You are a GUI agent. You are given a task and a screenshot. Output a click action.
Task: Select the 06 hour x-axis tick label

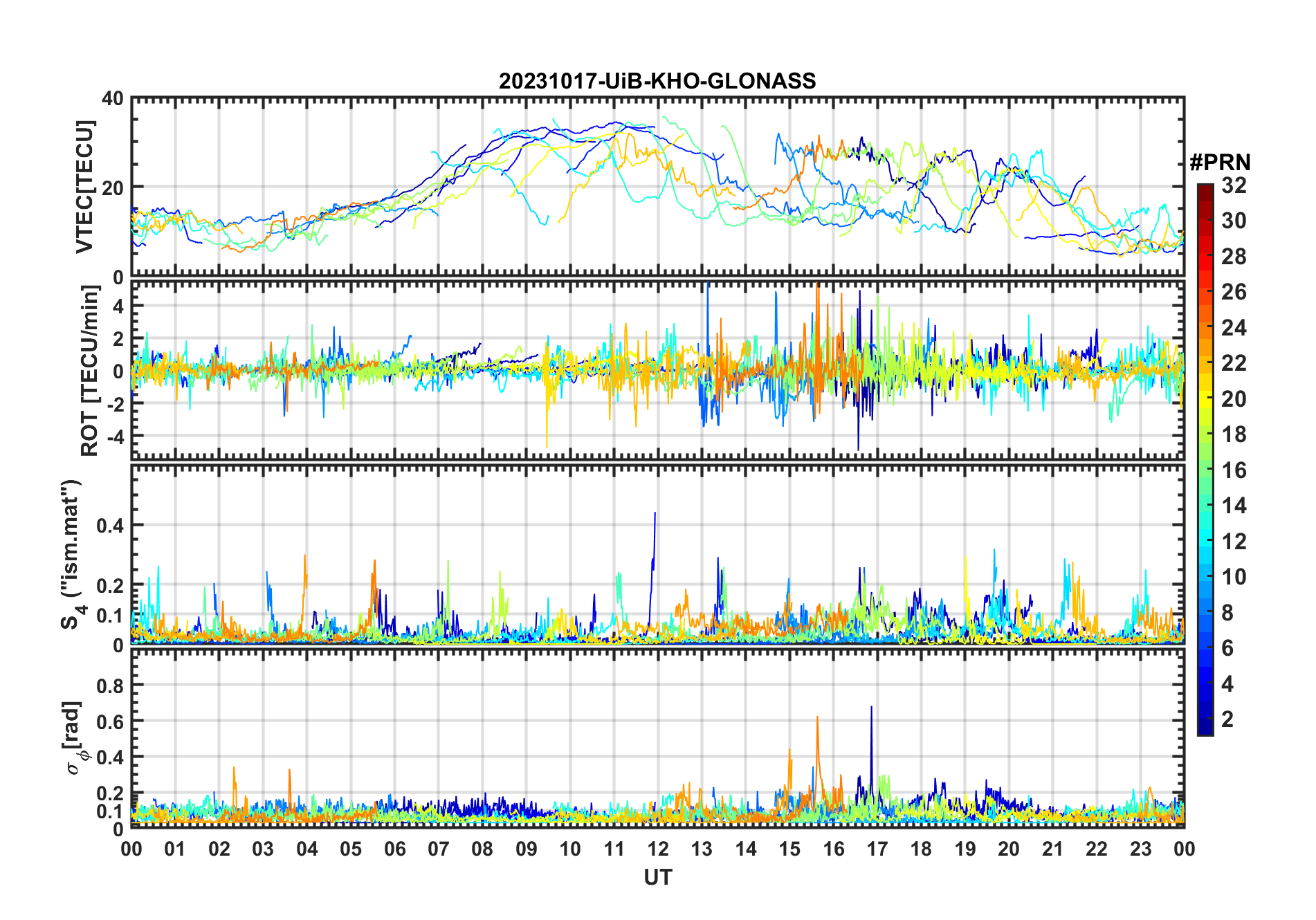point(394,849)
